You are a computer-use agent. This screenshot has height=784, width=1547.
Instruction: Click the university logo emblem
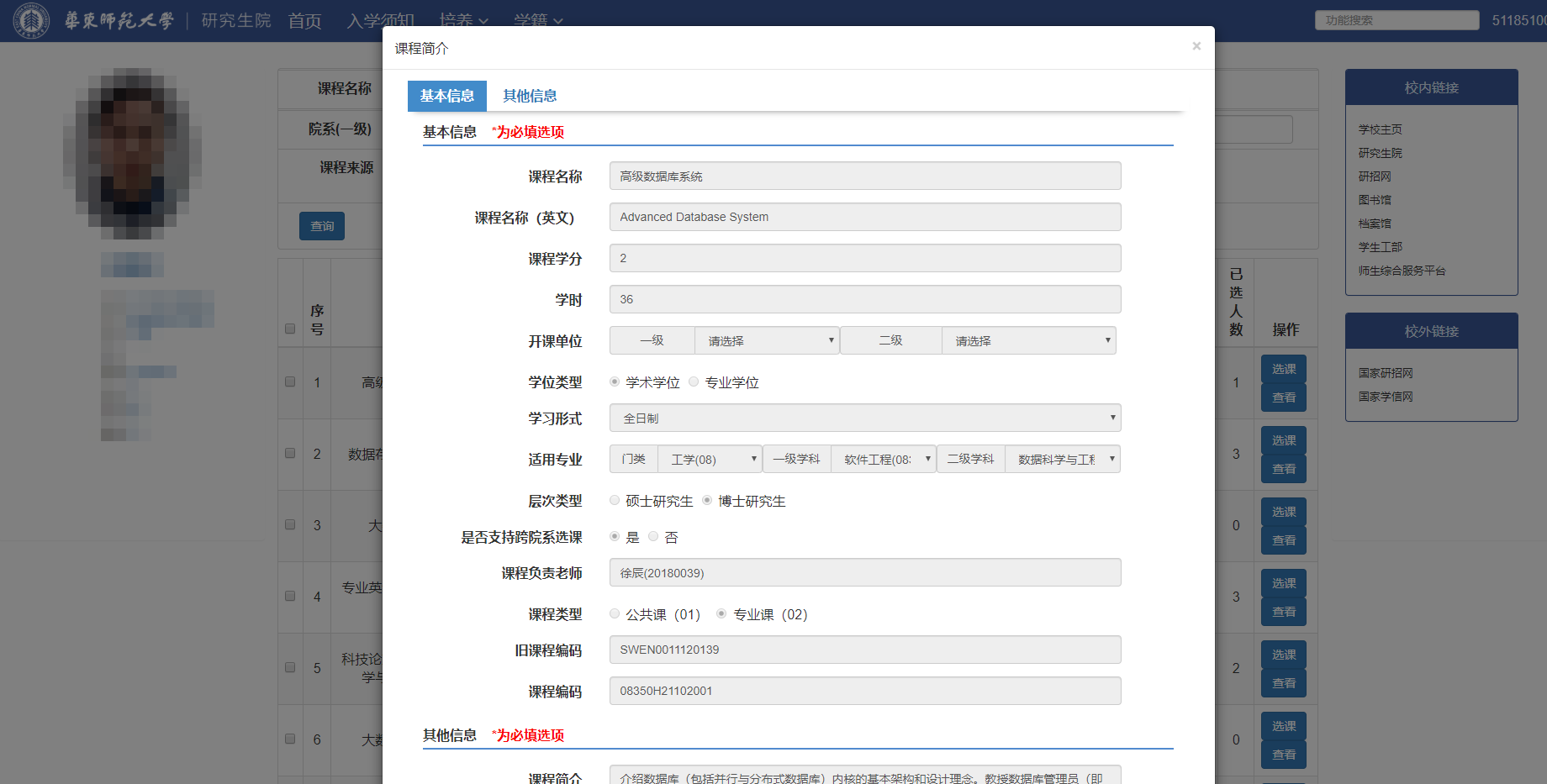click(31, 20)
